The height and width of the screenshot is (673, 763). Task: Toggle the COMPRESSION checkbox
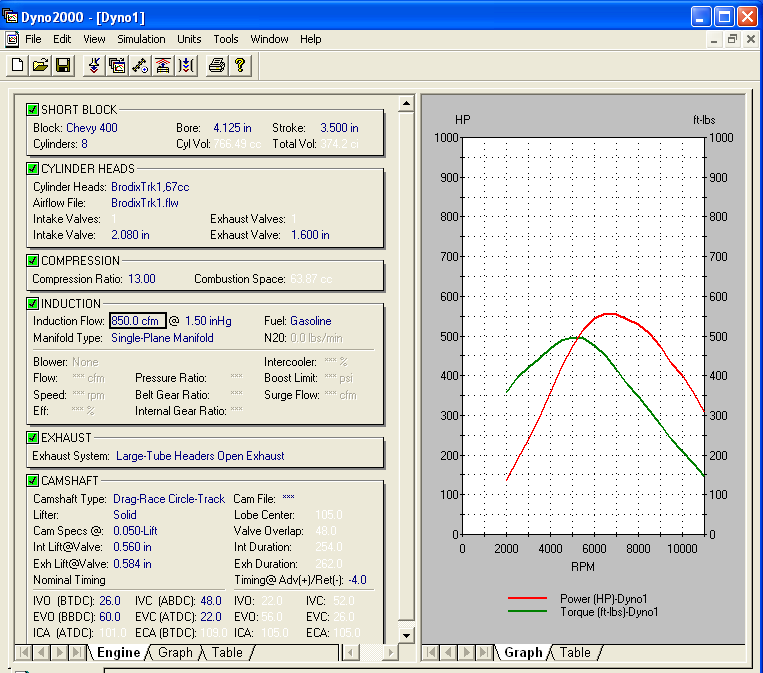coord(32,260)
